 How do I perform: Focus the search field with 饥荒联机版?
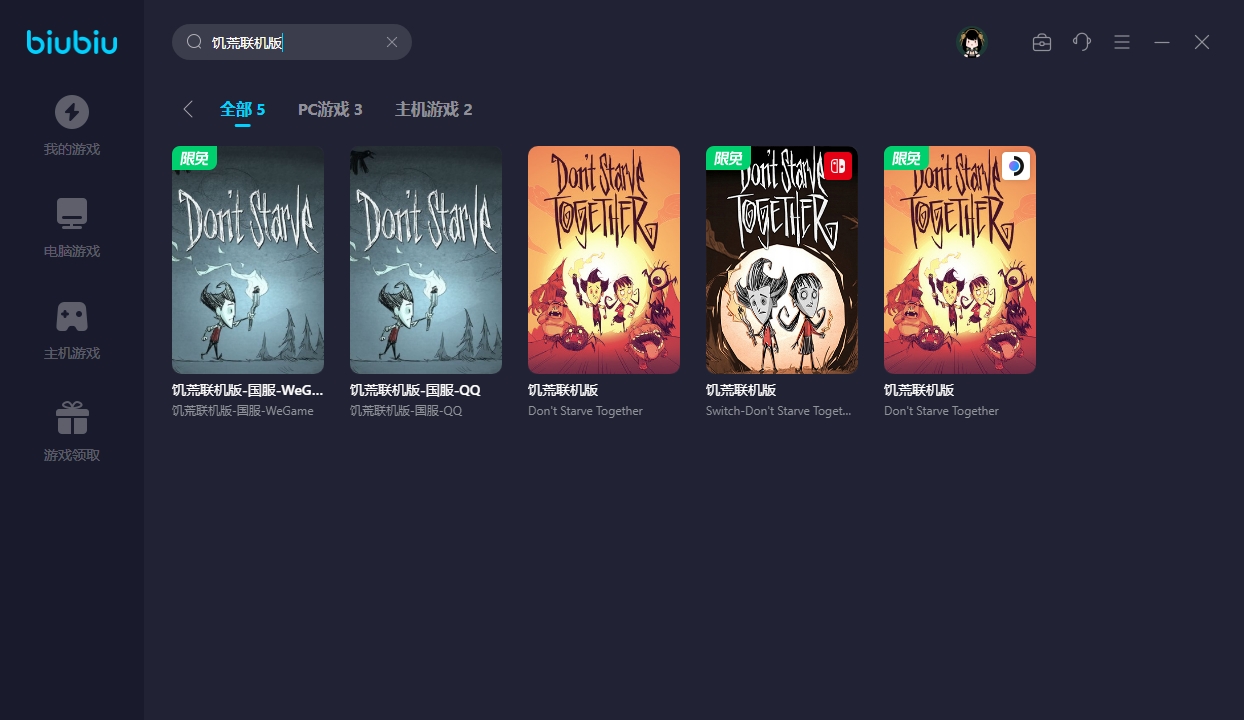[x=292, y=42]
